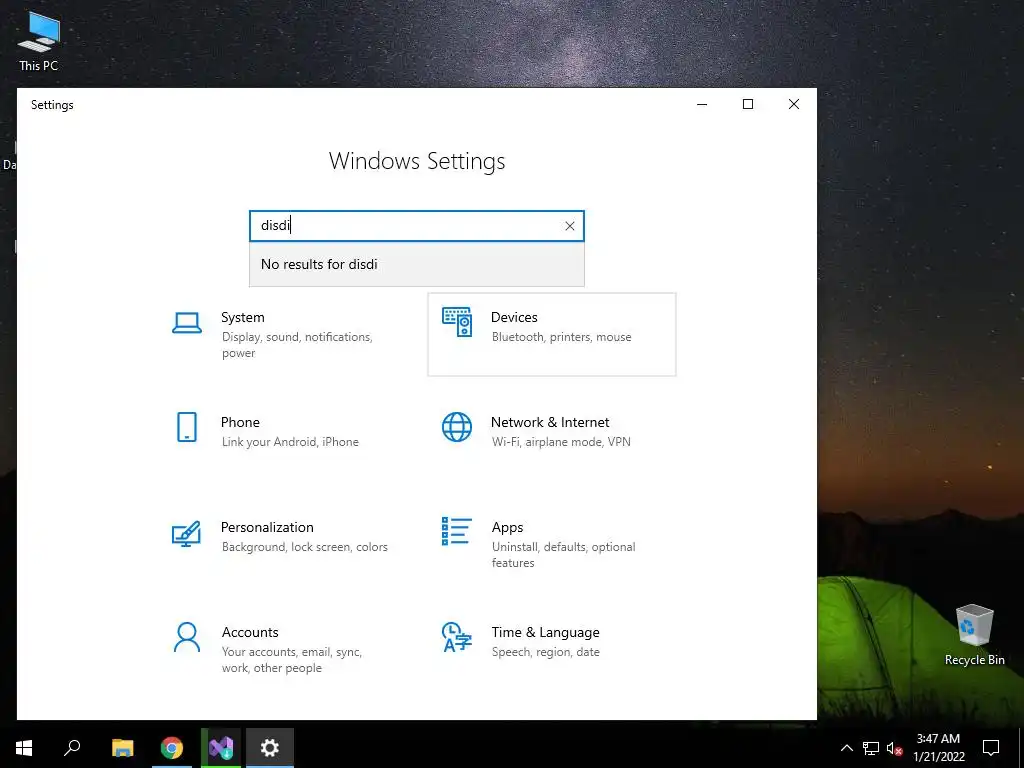The image size is (1024, 768).
Task: Open Network & Internet category title
Action: point(550,423)
